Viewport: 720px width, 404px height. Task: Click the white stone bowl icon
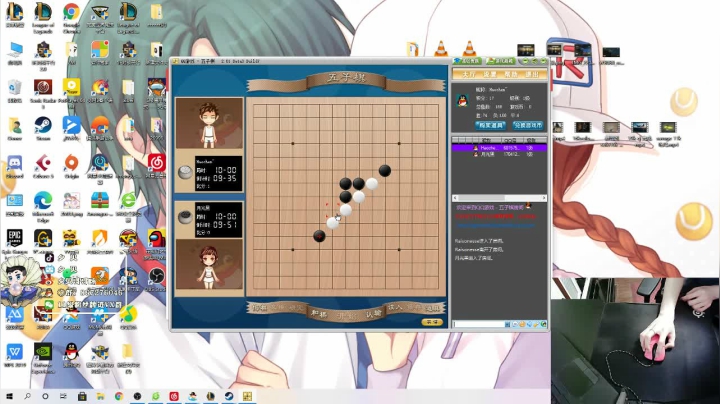click(185, 172)
